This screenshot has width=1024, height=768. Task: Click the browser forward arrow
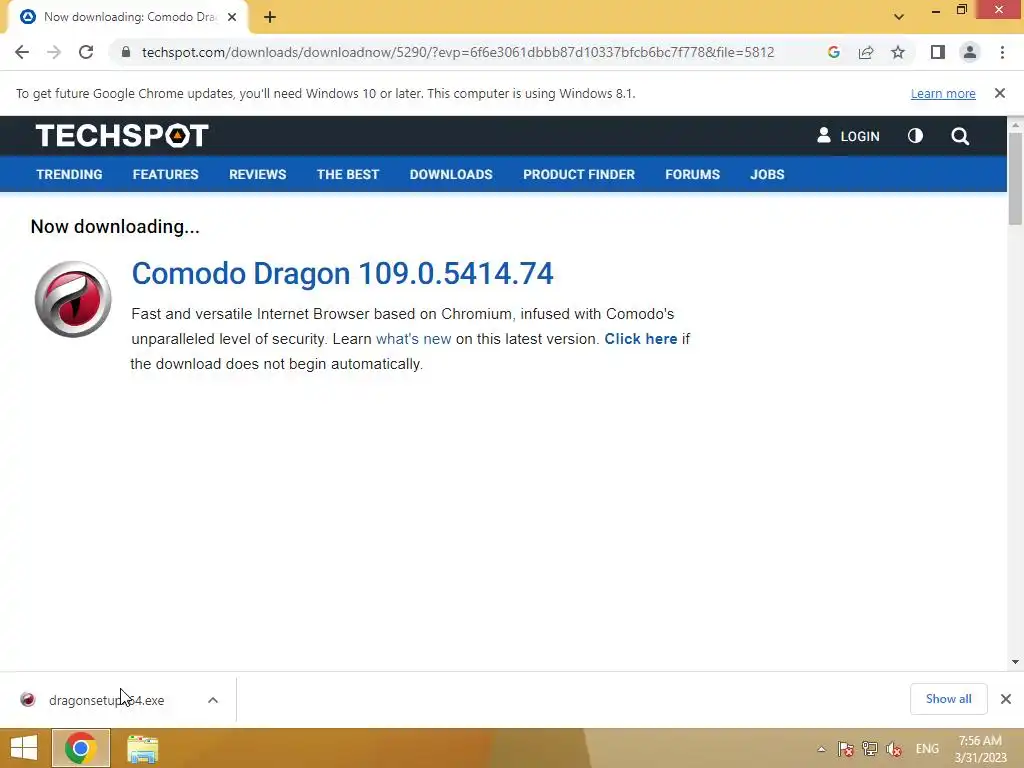[54, 52]
